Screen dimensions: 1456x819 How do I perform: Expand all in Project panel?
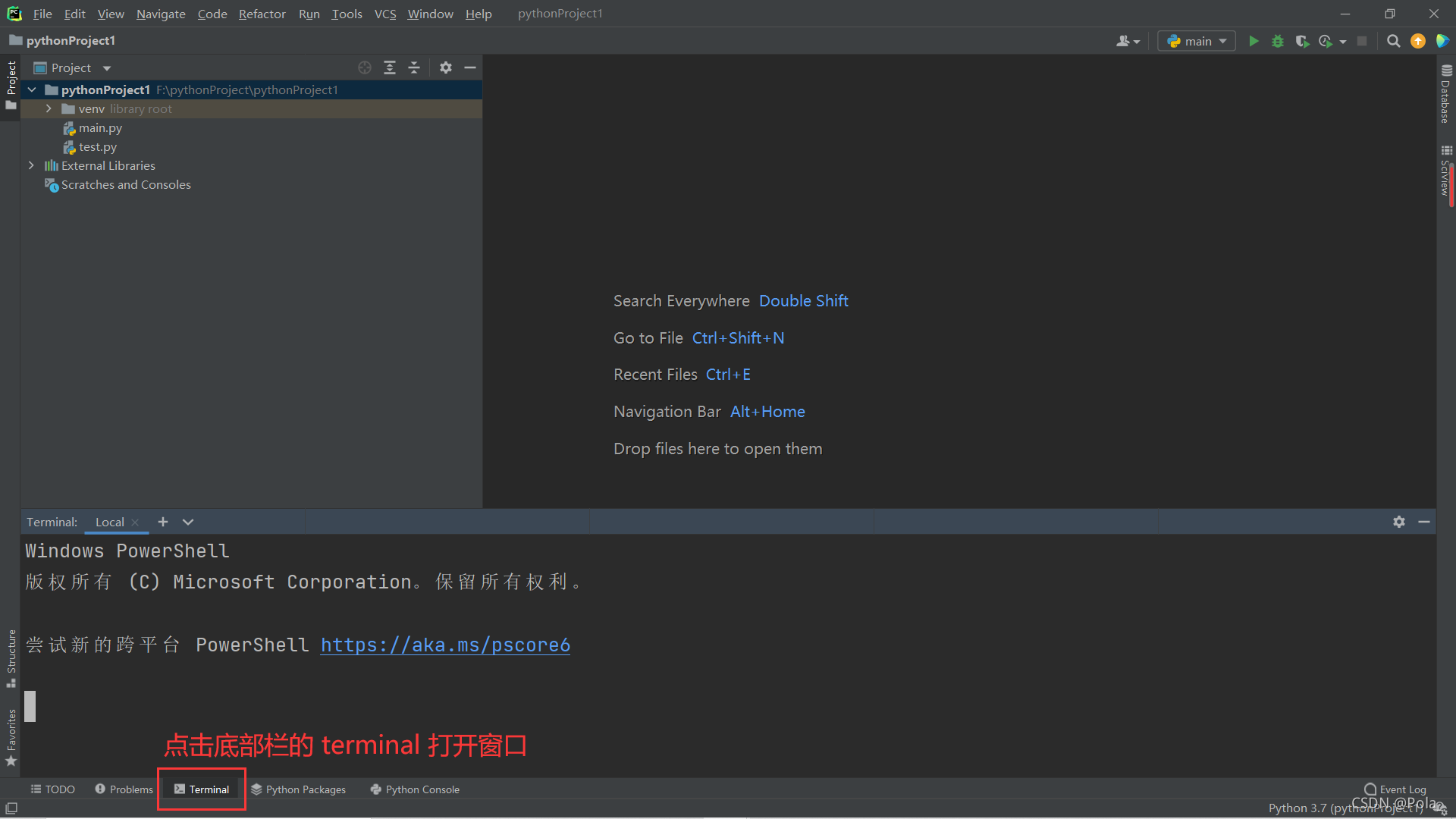(x=390, y=67)
